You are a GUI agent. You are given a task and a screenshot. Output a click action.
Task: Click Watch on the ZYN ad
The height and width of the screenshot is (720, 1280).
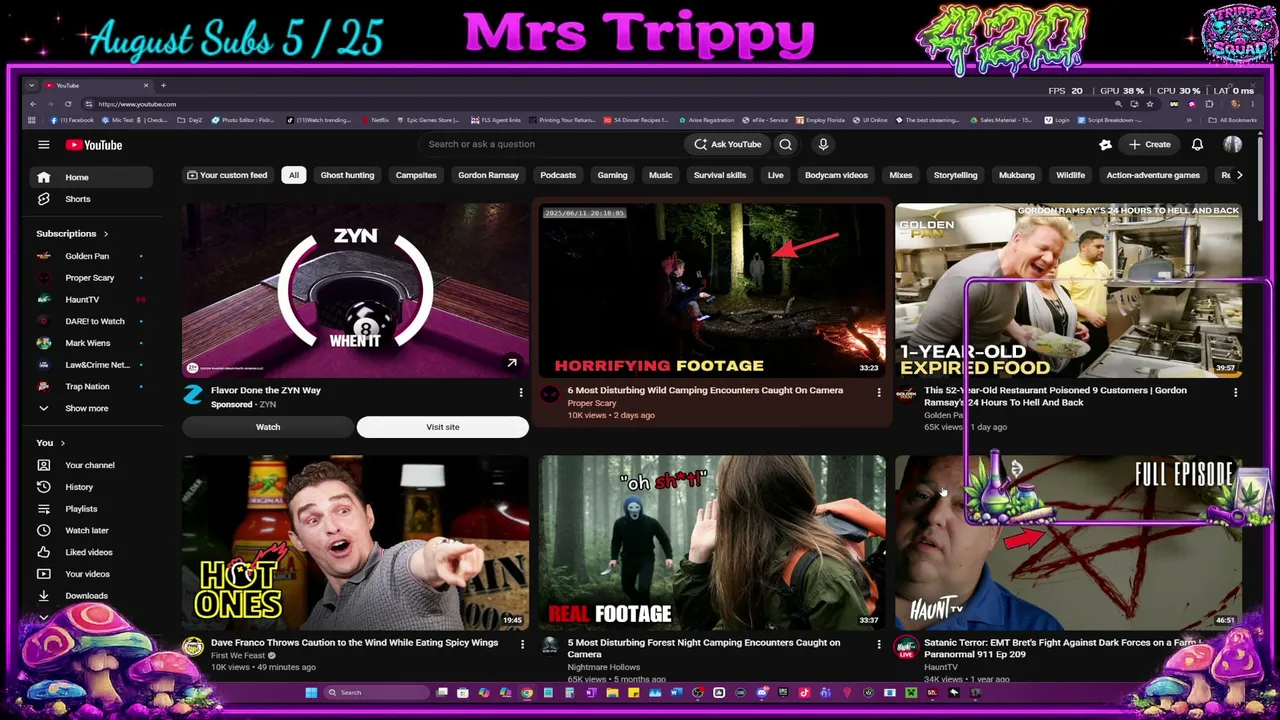[x=268, y=427]
